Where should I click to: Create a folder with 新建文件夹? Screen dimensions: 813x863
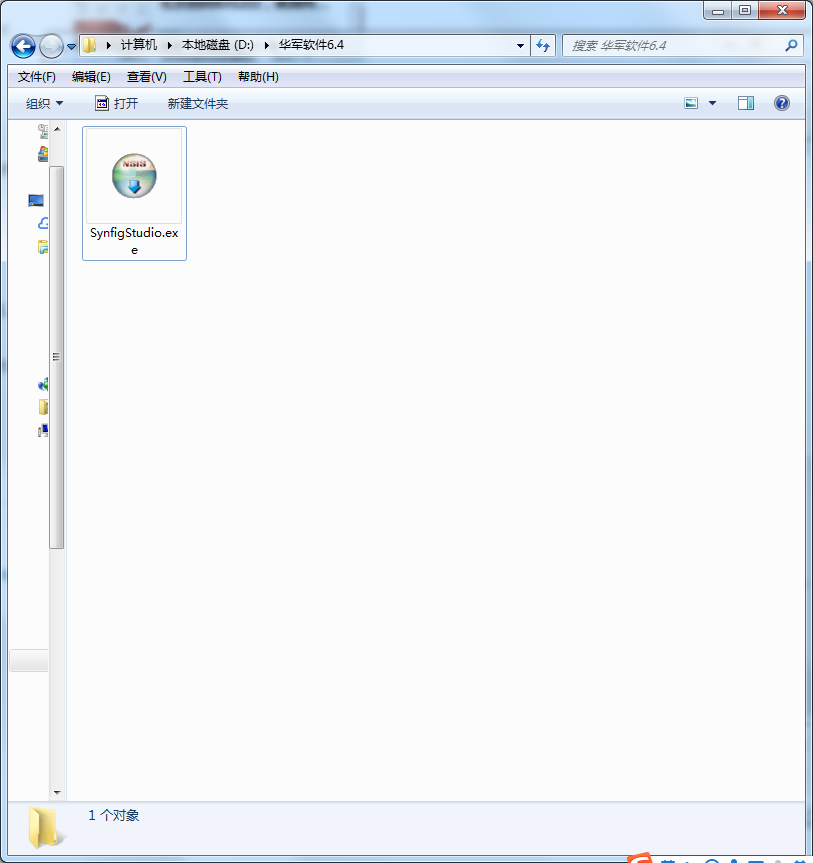coord(198,103)
